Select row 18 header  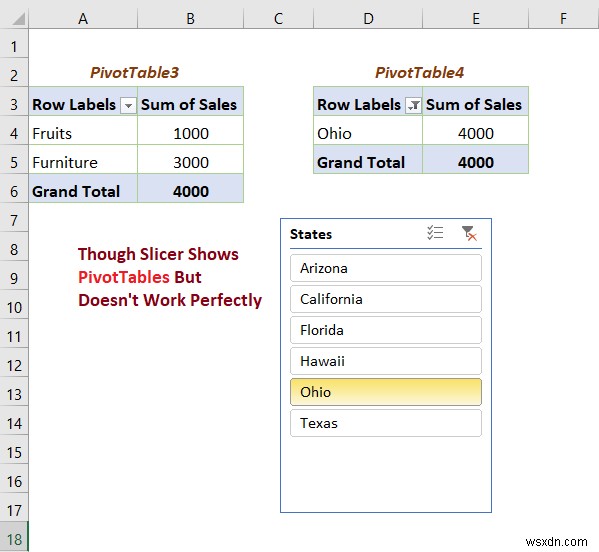14,539
